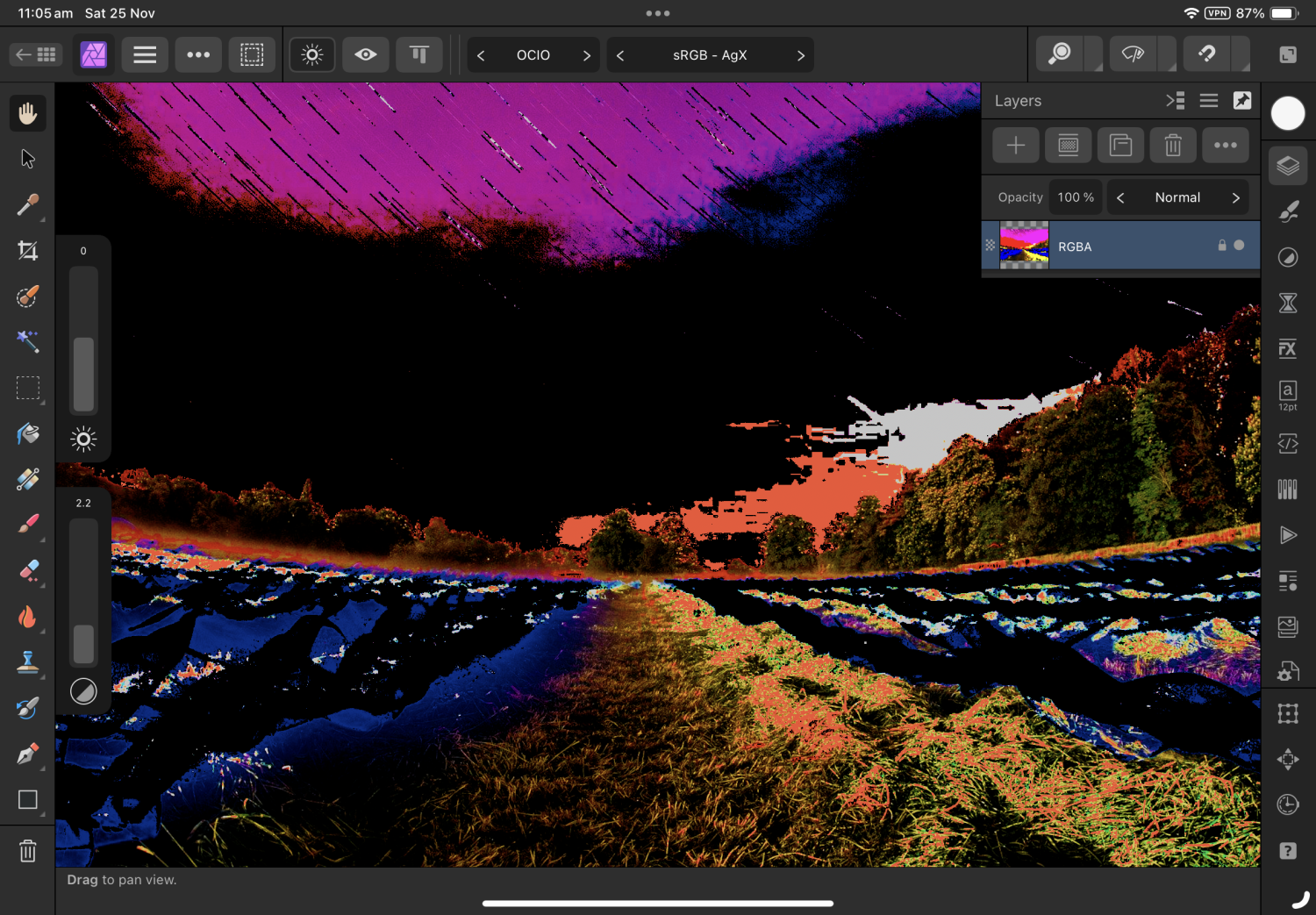This screenshot has height=915, width=1316.
Task: Add a new layer with plus button
Action: click(x=1015, y=146)
